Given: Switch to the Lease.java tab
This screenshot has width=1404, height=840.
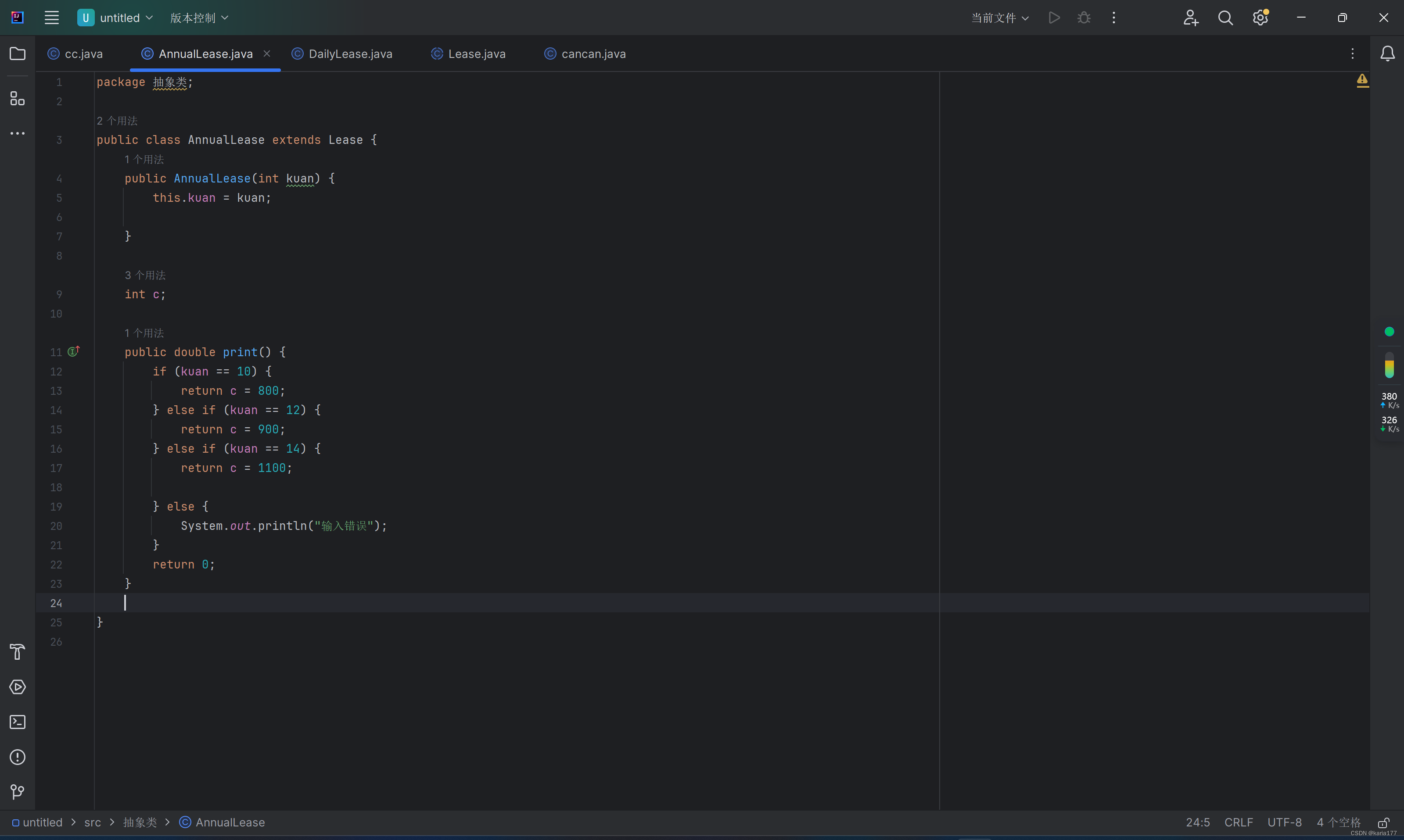Looking at the screenshot, I should (476, 54).
